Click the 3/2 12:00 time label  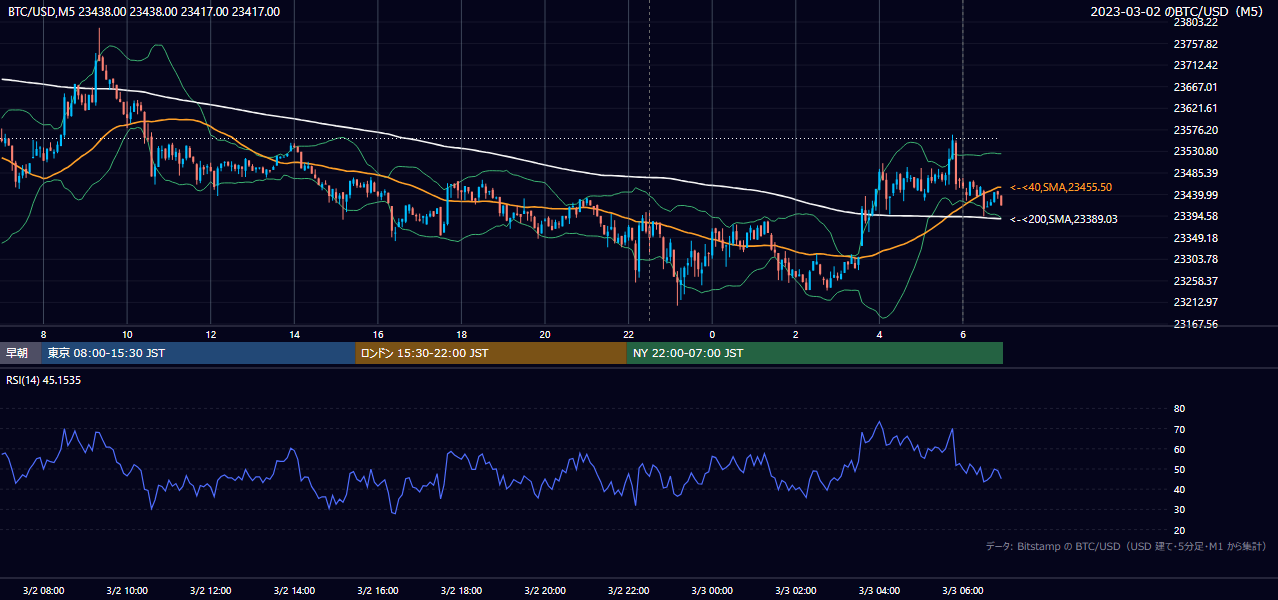pyautogui.click(x=210, y=590)
